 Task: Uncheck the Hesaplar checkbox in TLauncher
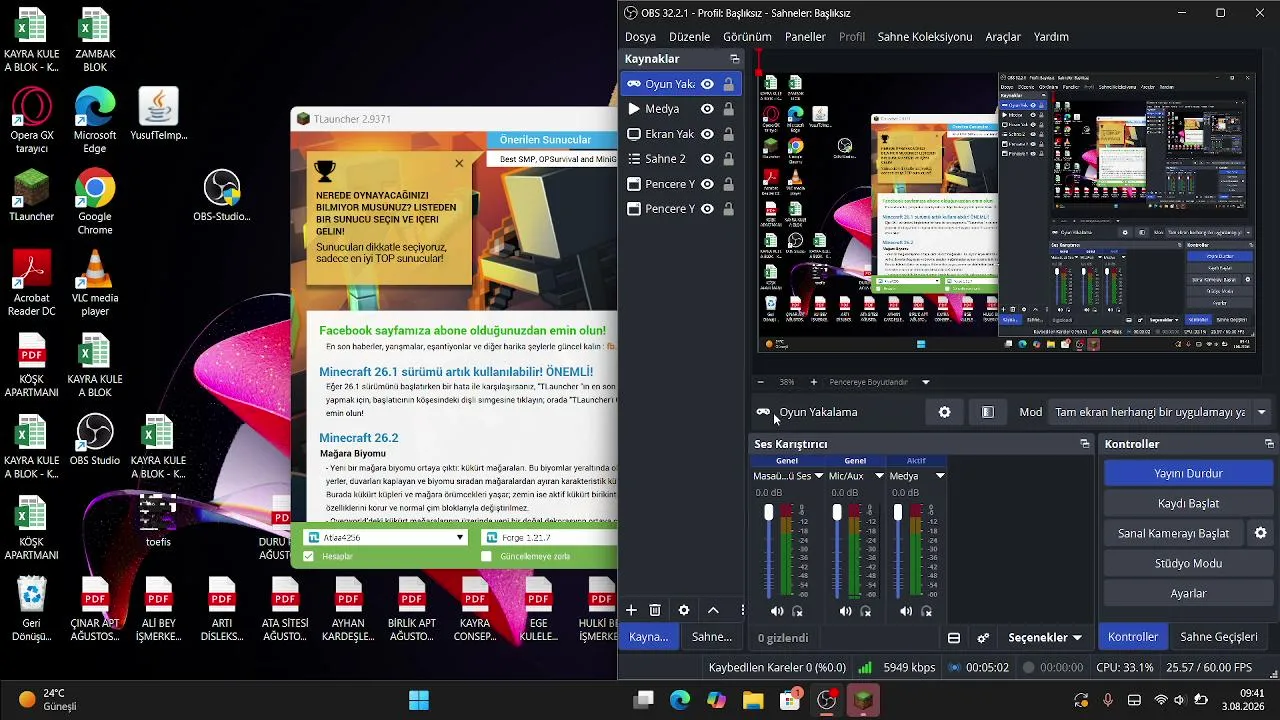[308, 556]
